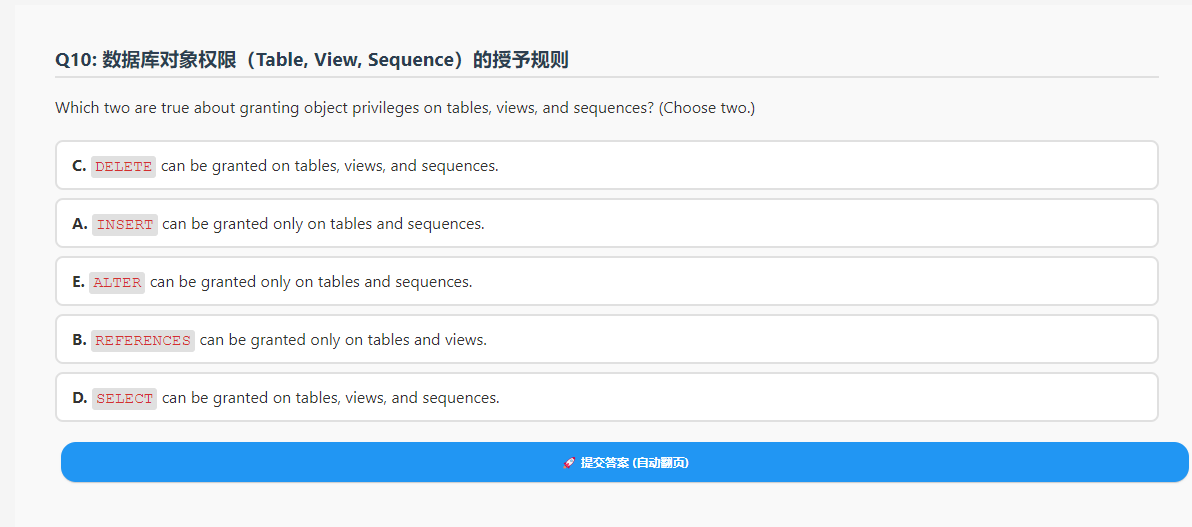The width and height of the screenshot is (1192, 527).
Task: Submit answers with the 提交答案 button
Action: coord(624,462)
